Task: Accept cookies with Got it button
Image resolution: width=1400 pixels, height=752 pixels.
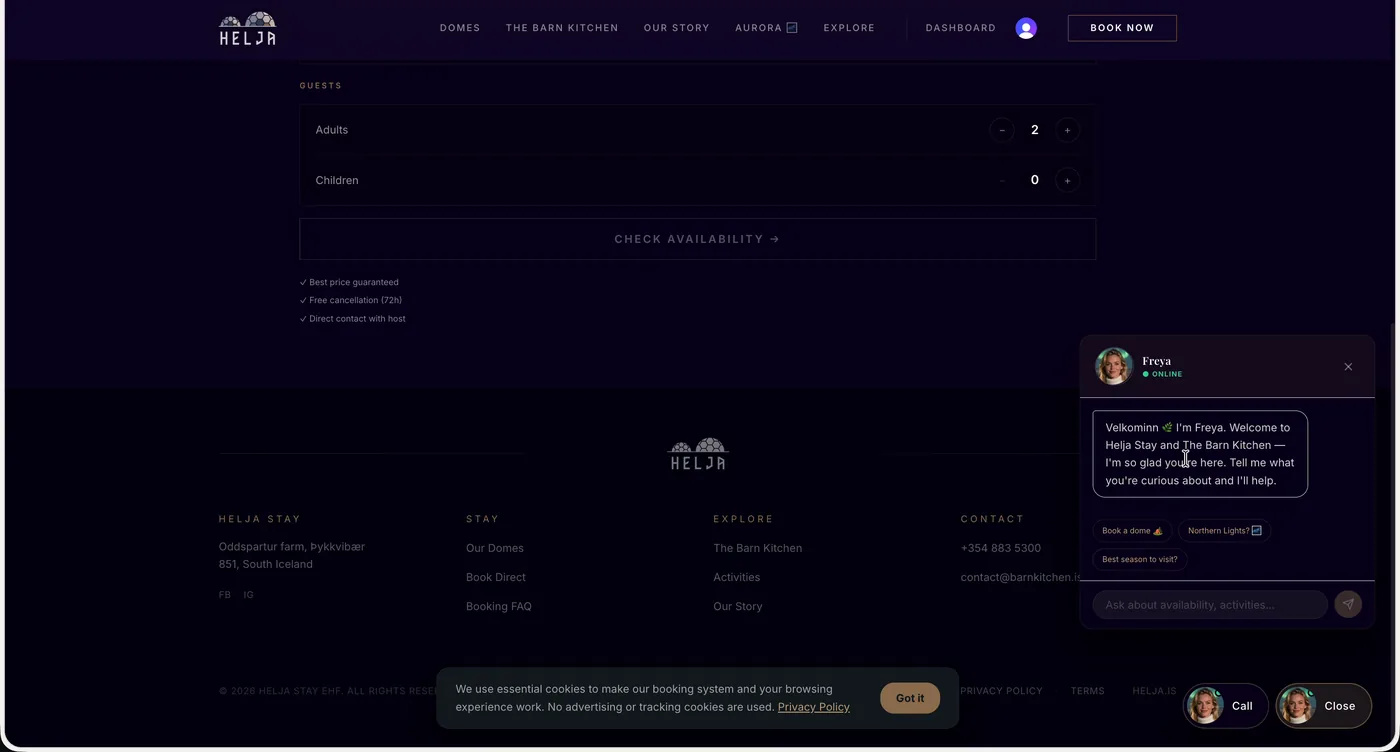Action: [910, 698]
